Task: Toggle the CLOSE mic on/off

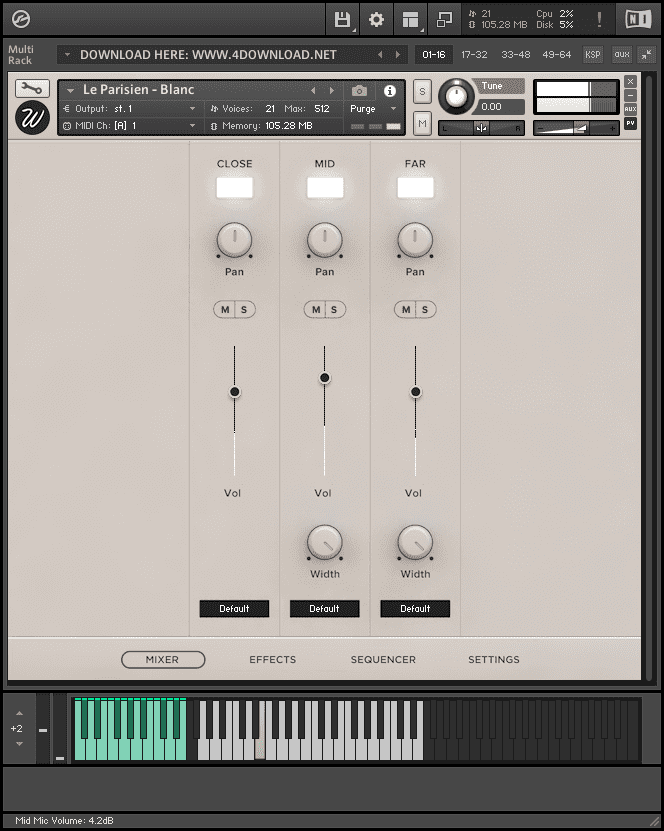Action: [x=234, y=188]
